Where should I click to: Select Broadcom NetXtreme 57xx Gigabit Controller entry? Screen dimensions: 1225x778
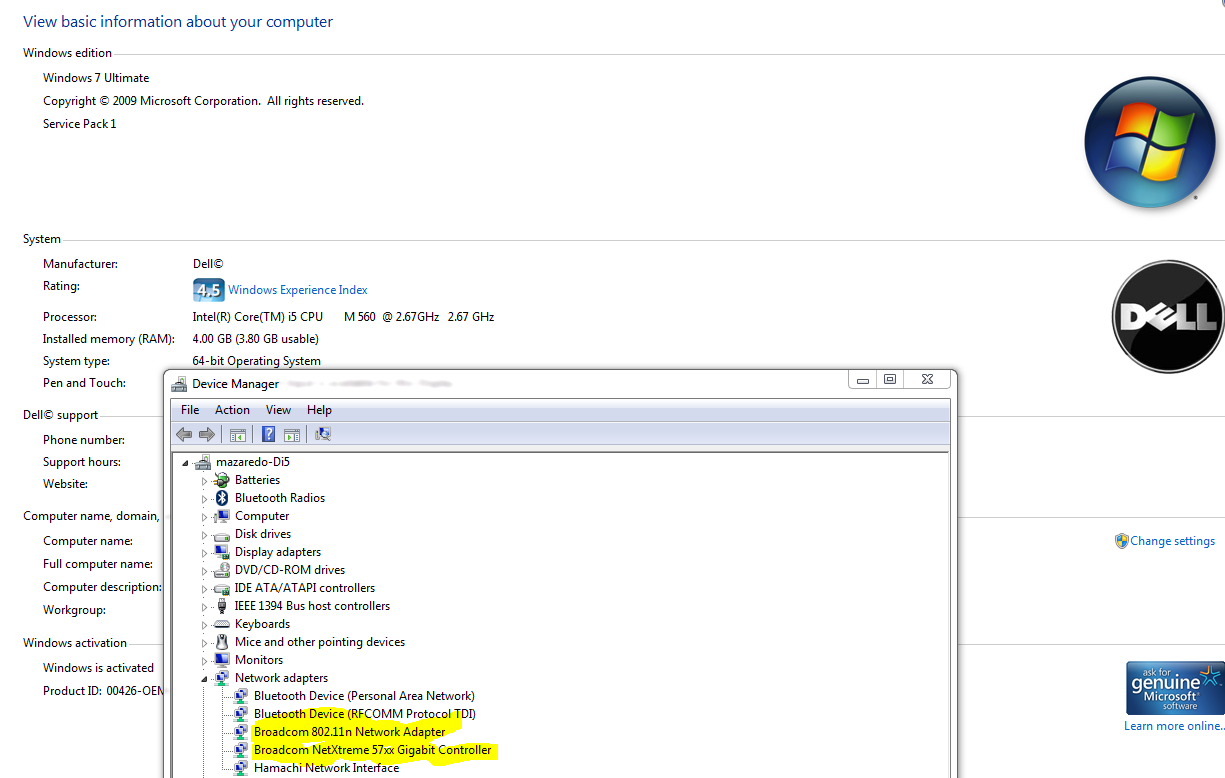373,750
